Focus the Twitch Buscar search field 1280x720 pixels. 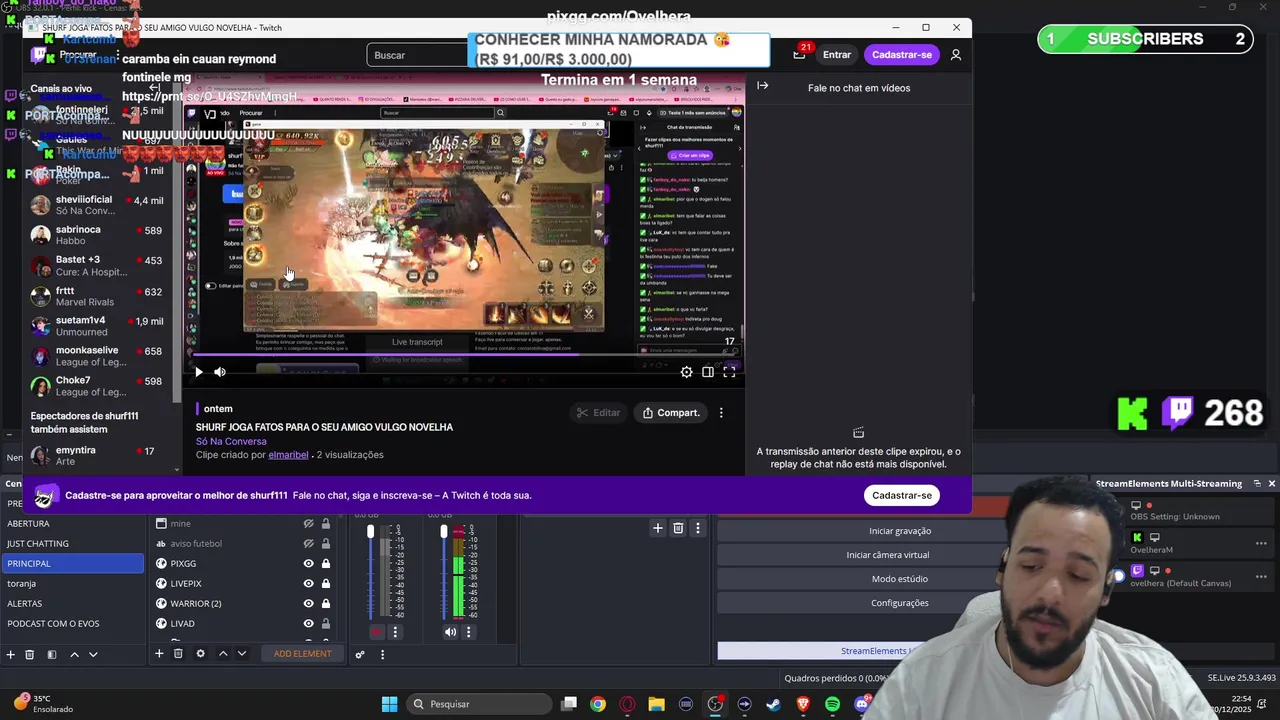[x=418, y=55]
